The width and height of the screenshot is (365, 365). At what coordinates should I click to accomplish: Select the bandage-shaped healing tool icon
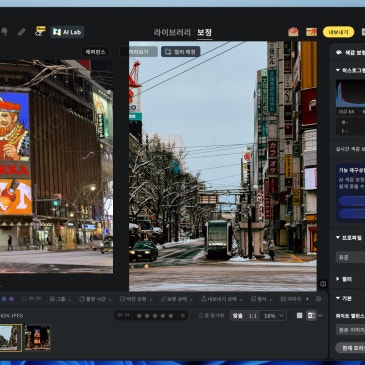[21, 32]
